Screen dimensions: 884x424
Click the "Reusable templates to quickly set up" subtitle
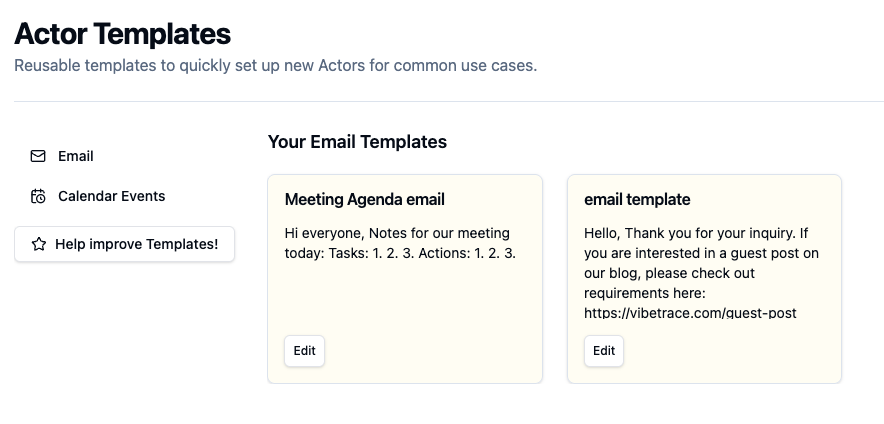[x=275, y=66]
